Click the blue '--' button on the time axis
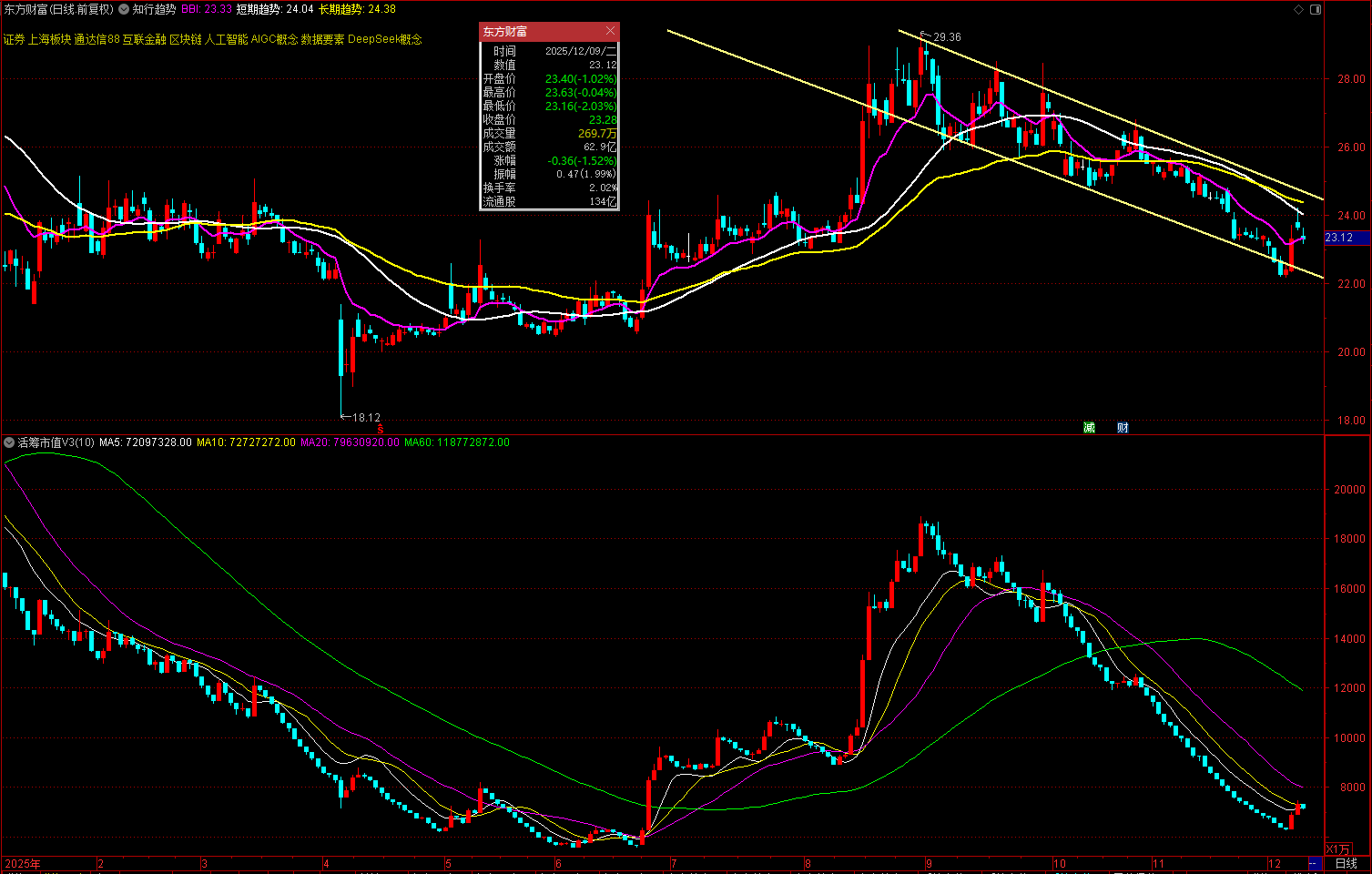The image size is (1372, 874). click(1313, 863)
